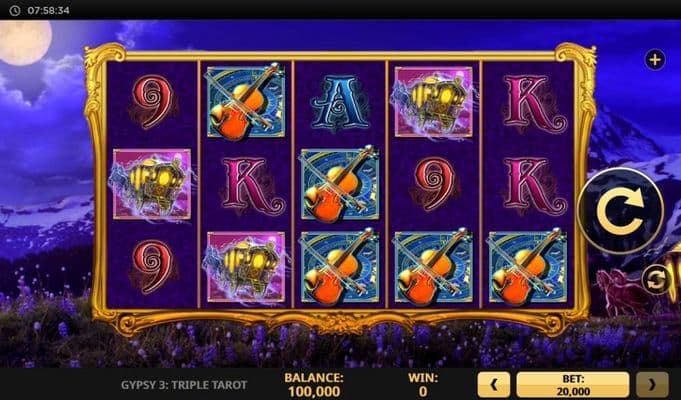
Task: Click the violin symbol at bottom of fifth reel
Action: 528,266
